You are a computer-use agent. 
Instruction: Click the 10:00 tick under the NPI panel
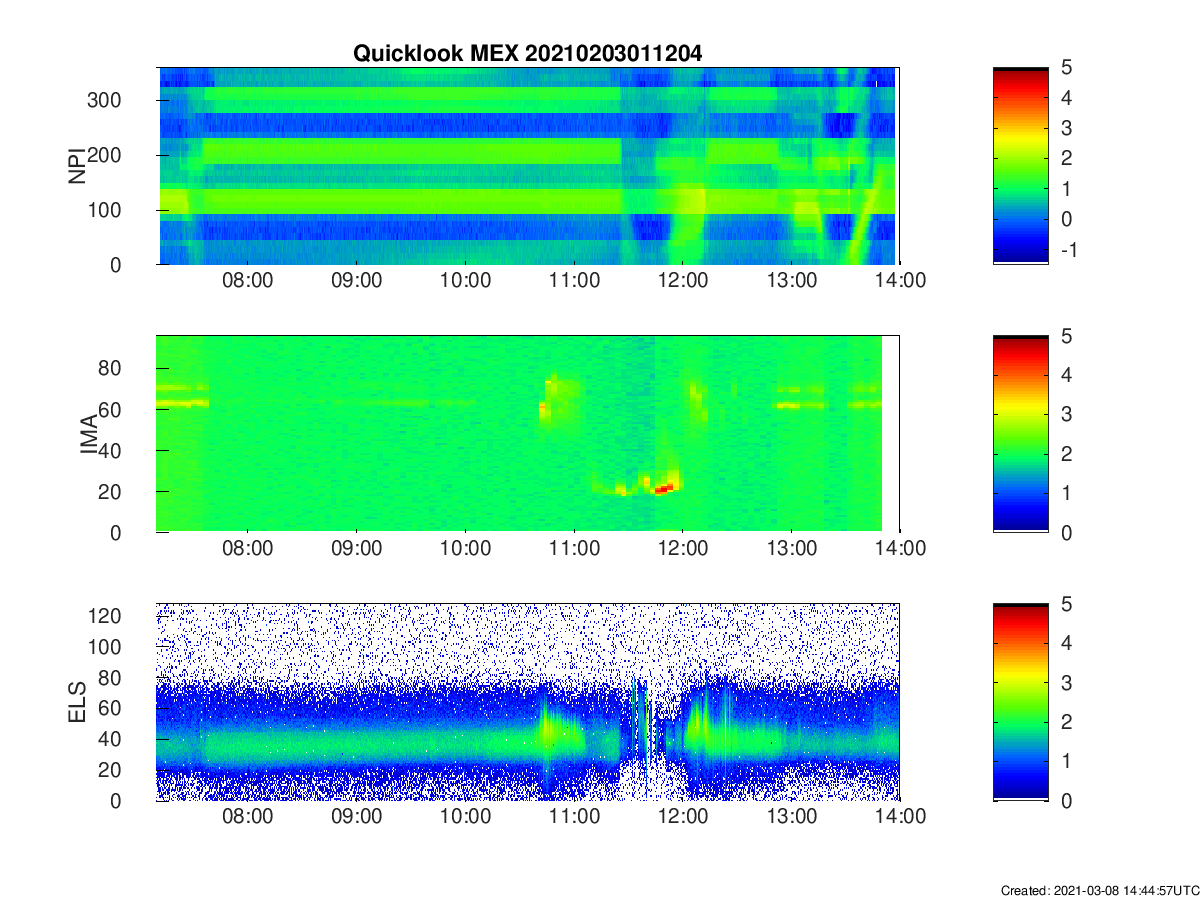465,281
